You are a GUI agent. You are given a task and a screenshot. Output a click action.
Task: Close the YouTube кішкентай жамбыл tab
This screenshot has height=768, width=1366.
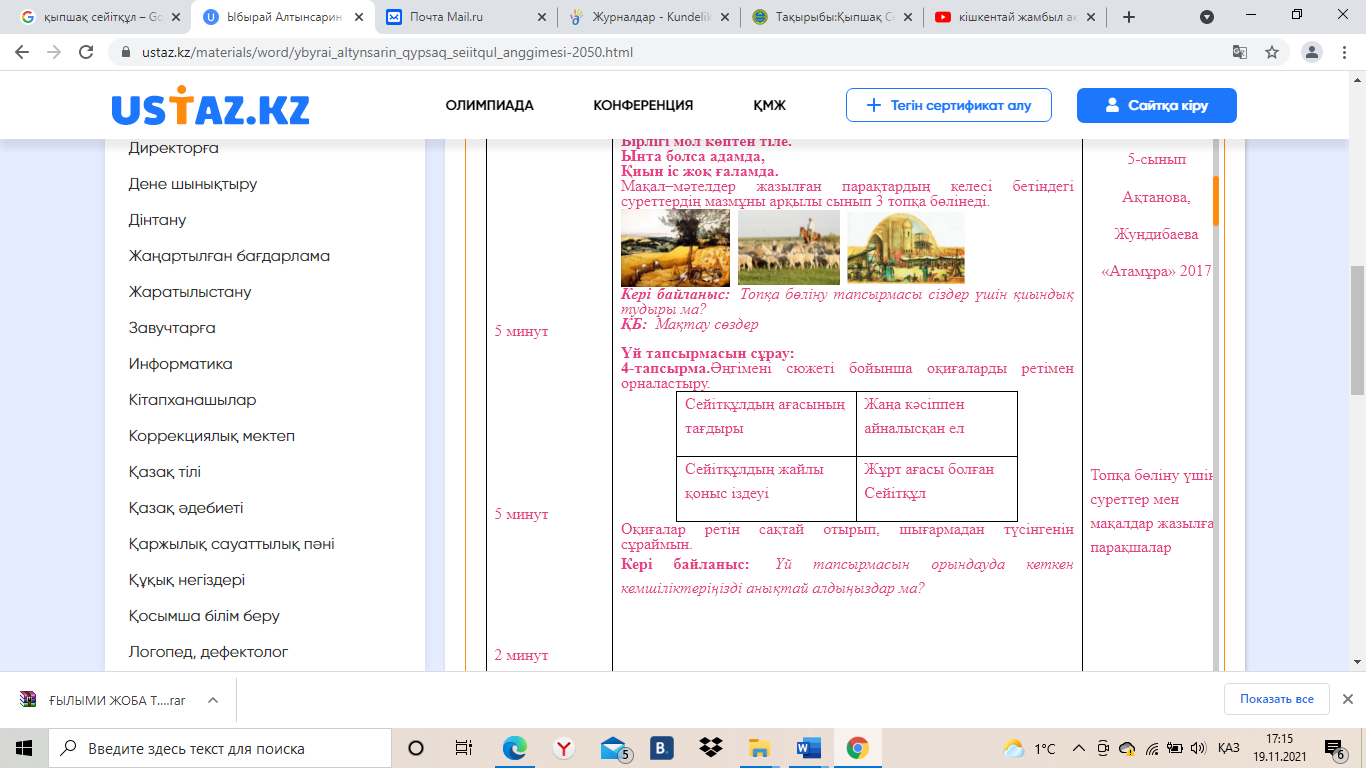(x=1091, y=17)
